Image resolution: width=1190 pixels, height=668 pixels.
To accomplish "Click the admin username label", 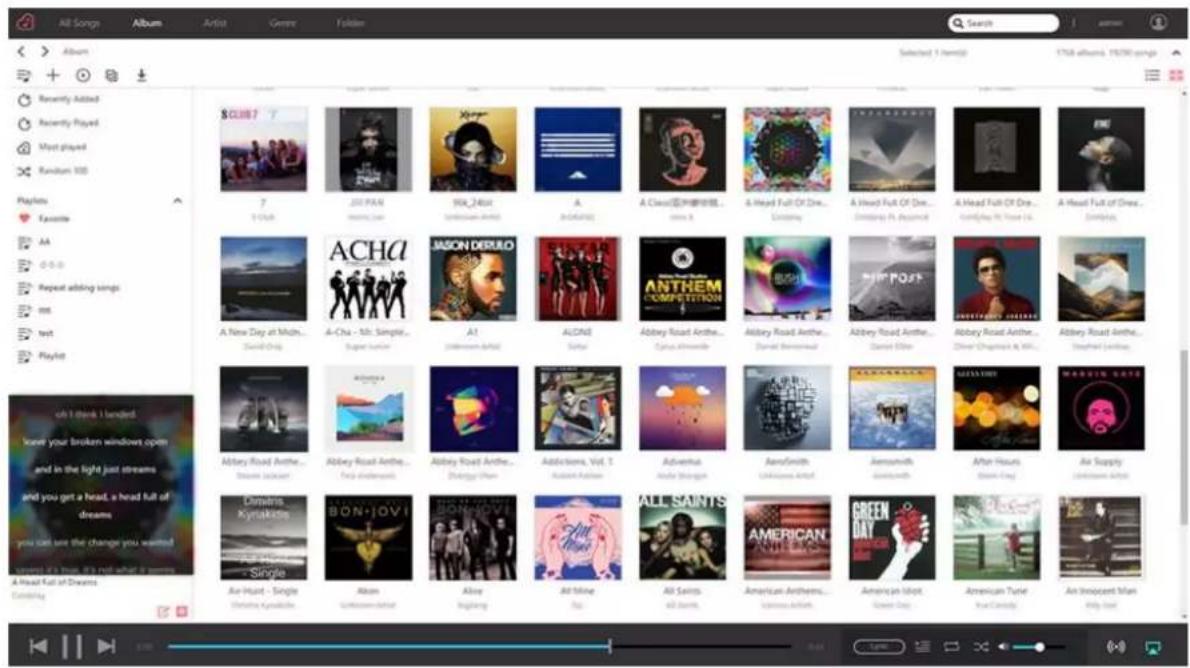I will pyautogui.click(x=1110, y=23).
